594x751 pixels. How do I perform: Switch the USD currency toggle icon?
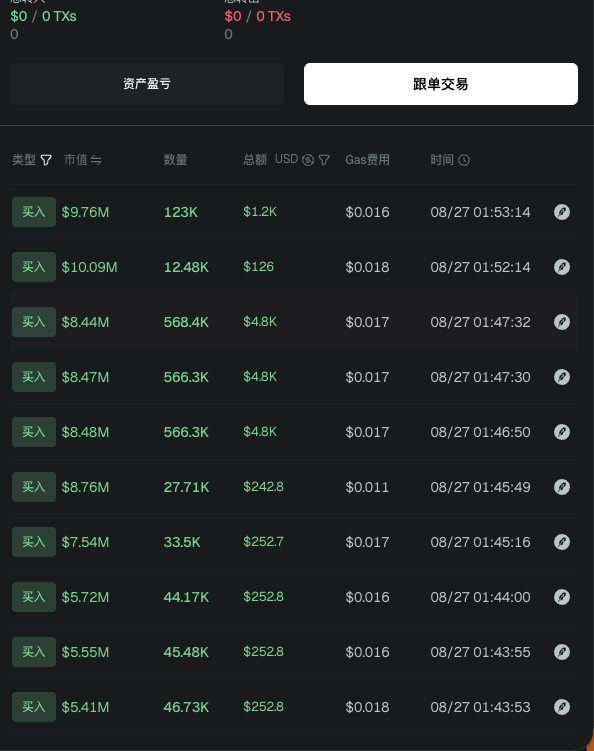308,160
